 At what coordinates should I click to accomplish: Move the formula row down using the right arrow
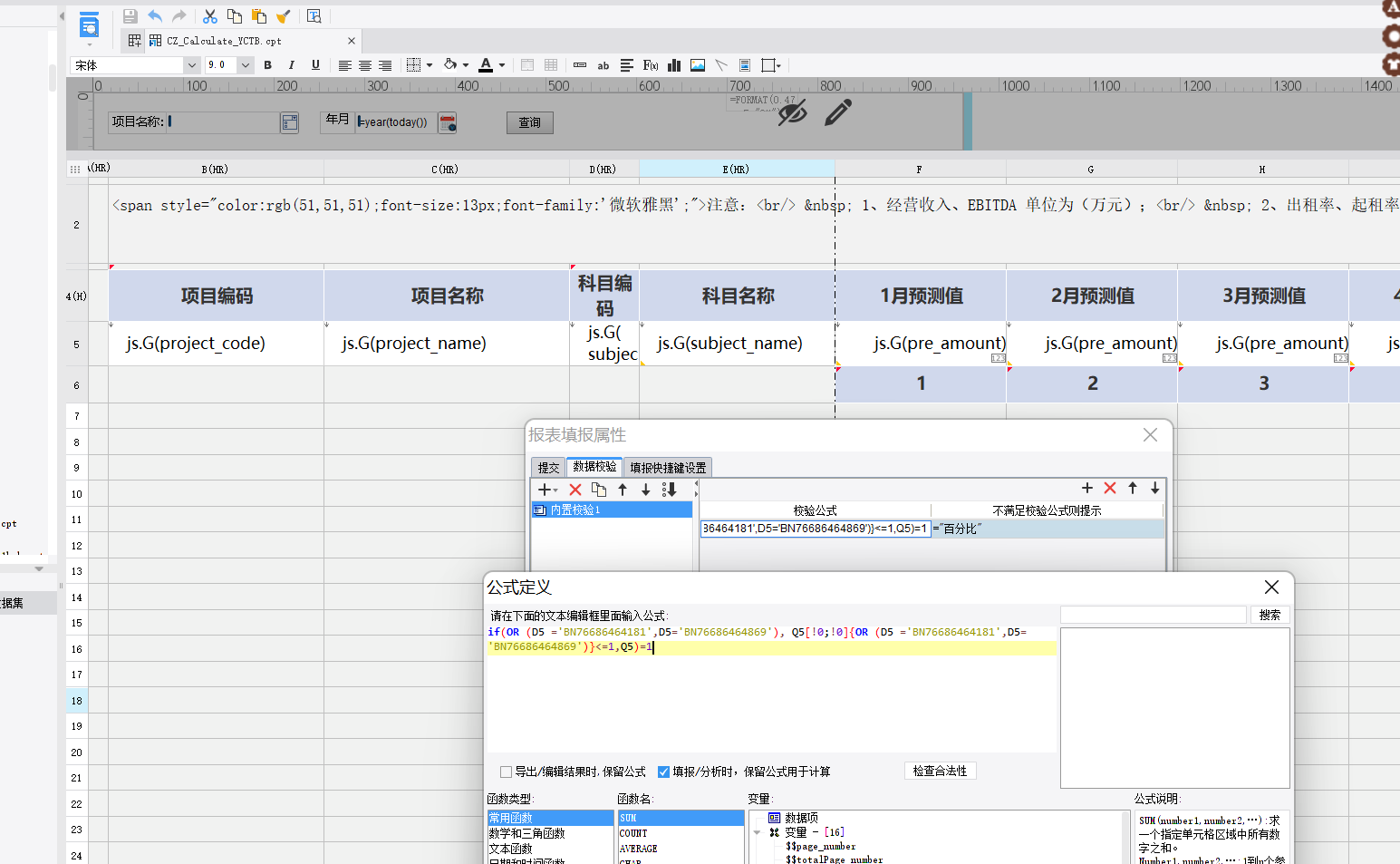tap(1155, 488)
